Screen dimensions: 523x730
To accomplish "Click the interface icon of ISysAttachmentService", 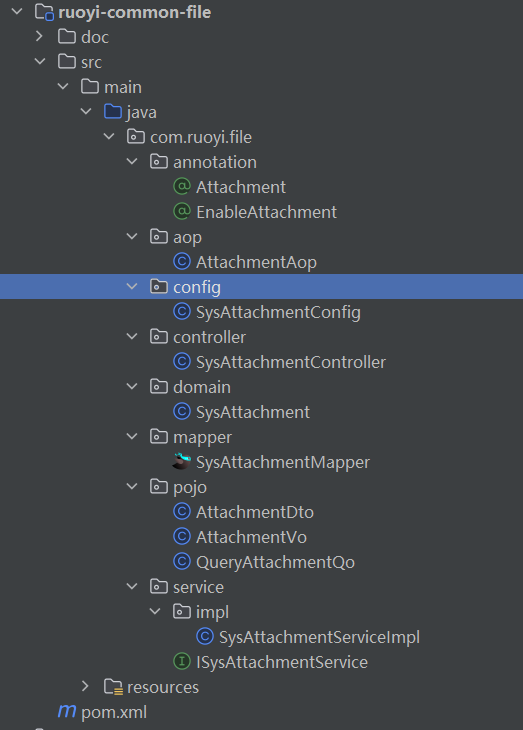I will tap(182, 662).
